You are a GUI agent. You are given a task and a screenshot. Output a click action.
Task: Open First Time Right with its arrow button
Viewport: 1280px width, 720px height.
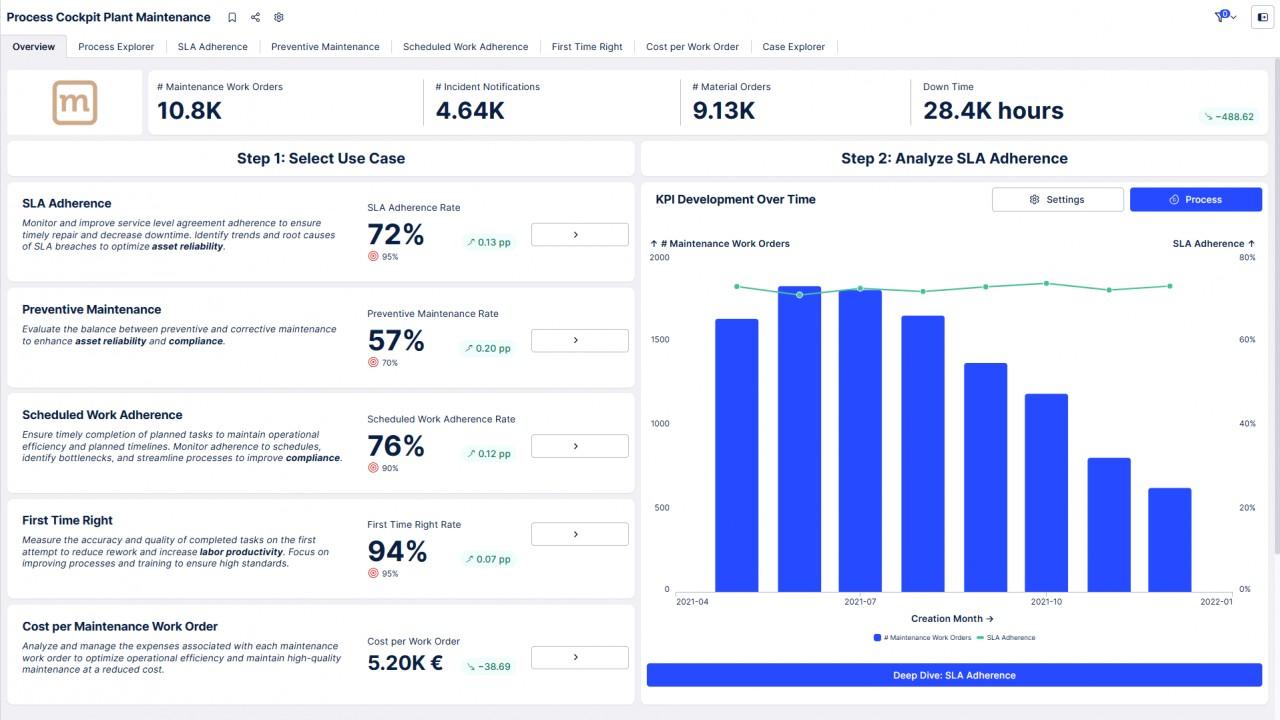579,534
